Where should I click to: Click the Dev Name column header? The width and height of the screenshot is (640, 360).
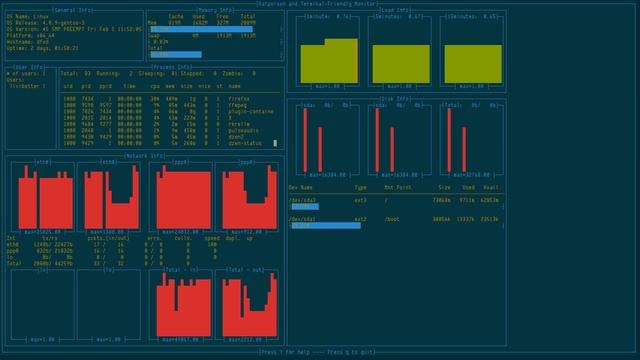(300, 188)
